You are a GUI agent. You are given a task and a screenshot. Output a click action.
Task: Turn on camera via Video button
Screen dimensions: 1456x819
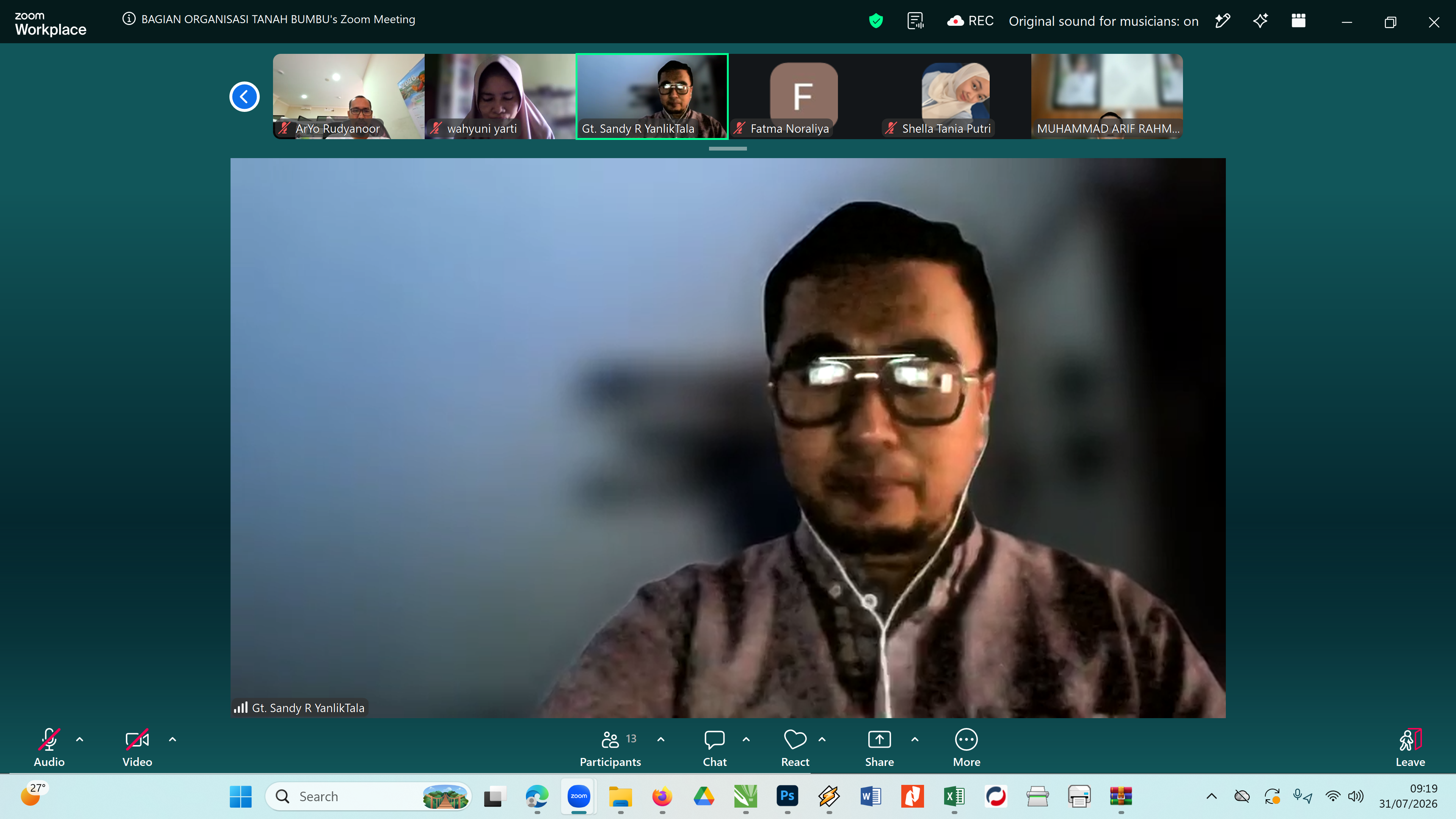pyautogui.click(x=137, y=747)
